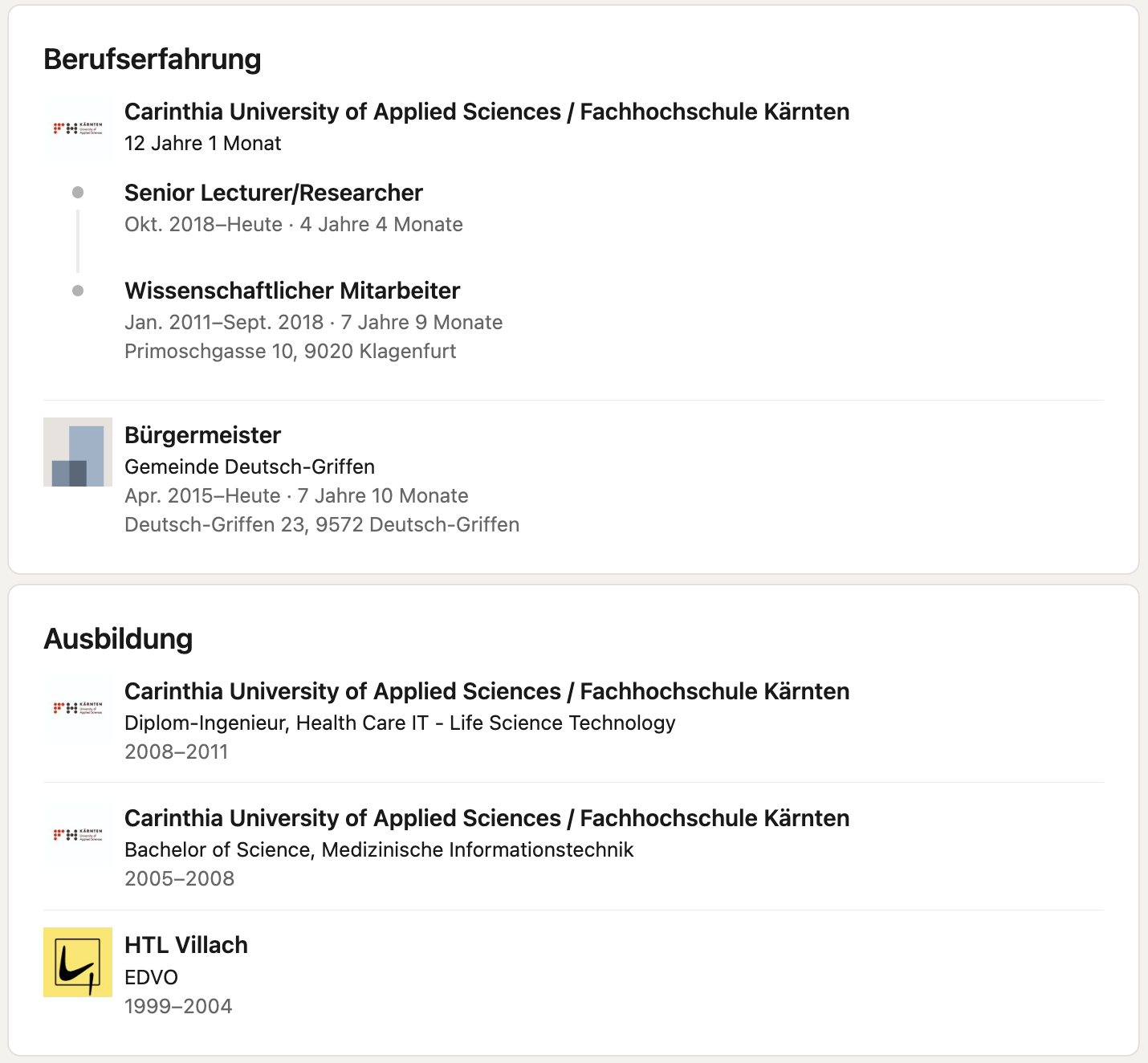Select the Wissenschaftlicher Mitarbeiter position title
The image size is (1148, 1063).
click(x=292, y=291)
